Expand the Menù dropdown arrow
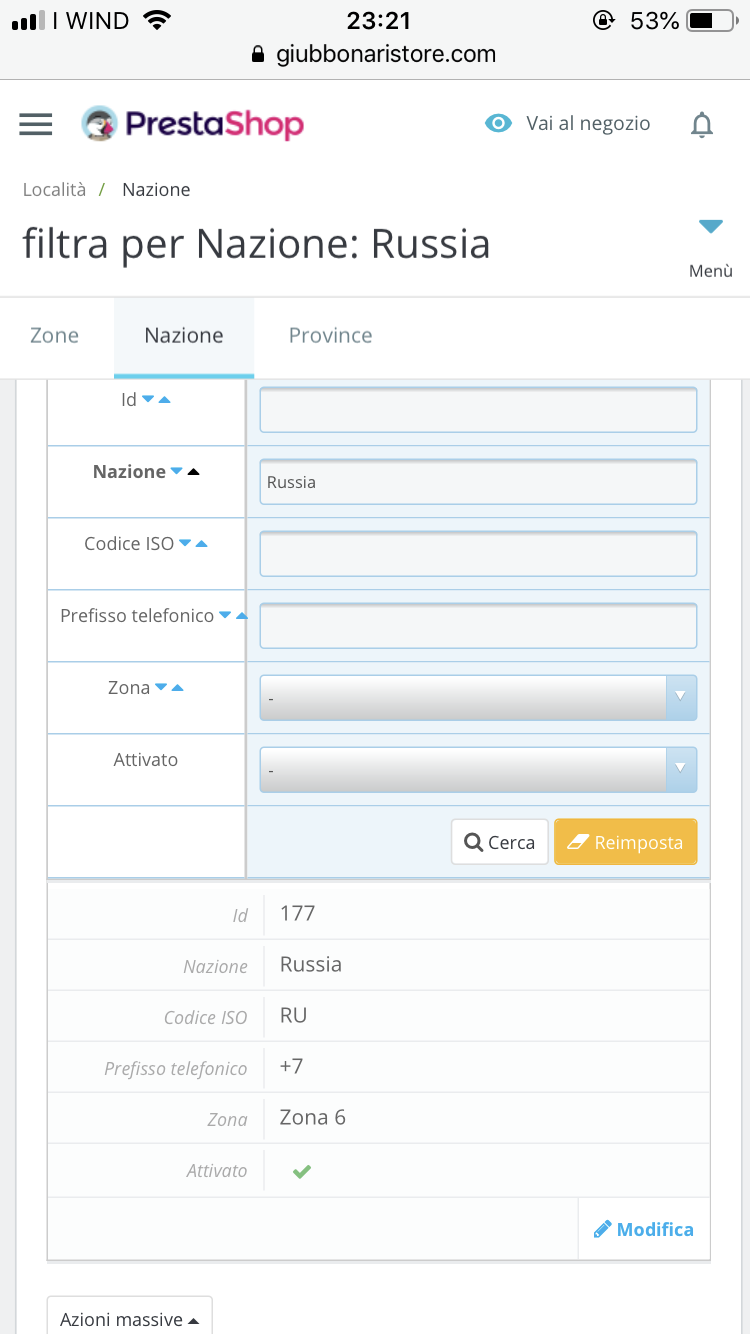Viewport: 750px width, 1334px height. point(711,227)
